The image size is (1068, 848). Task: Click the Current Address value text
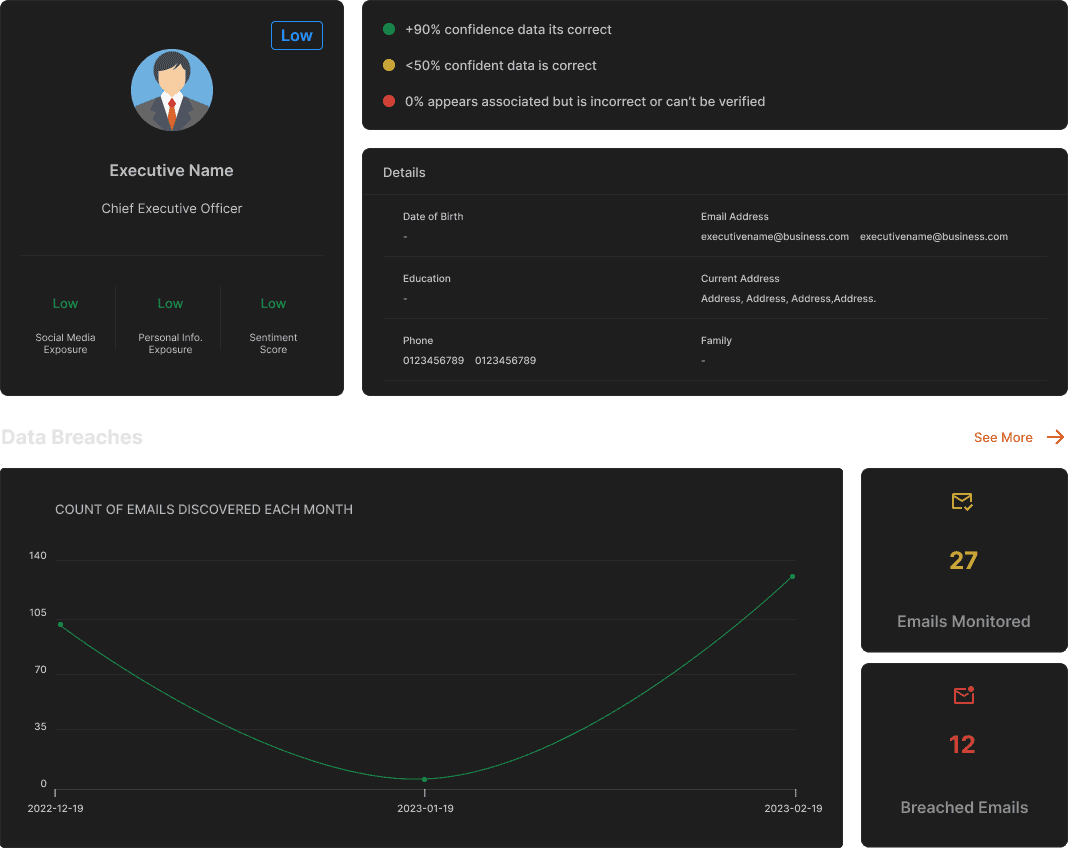[788, 298]
